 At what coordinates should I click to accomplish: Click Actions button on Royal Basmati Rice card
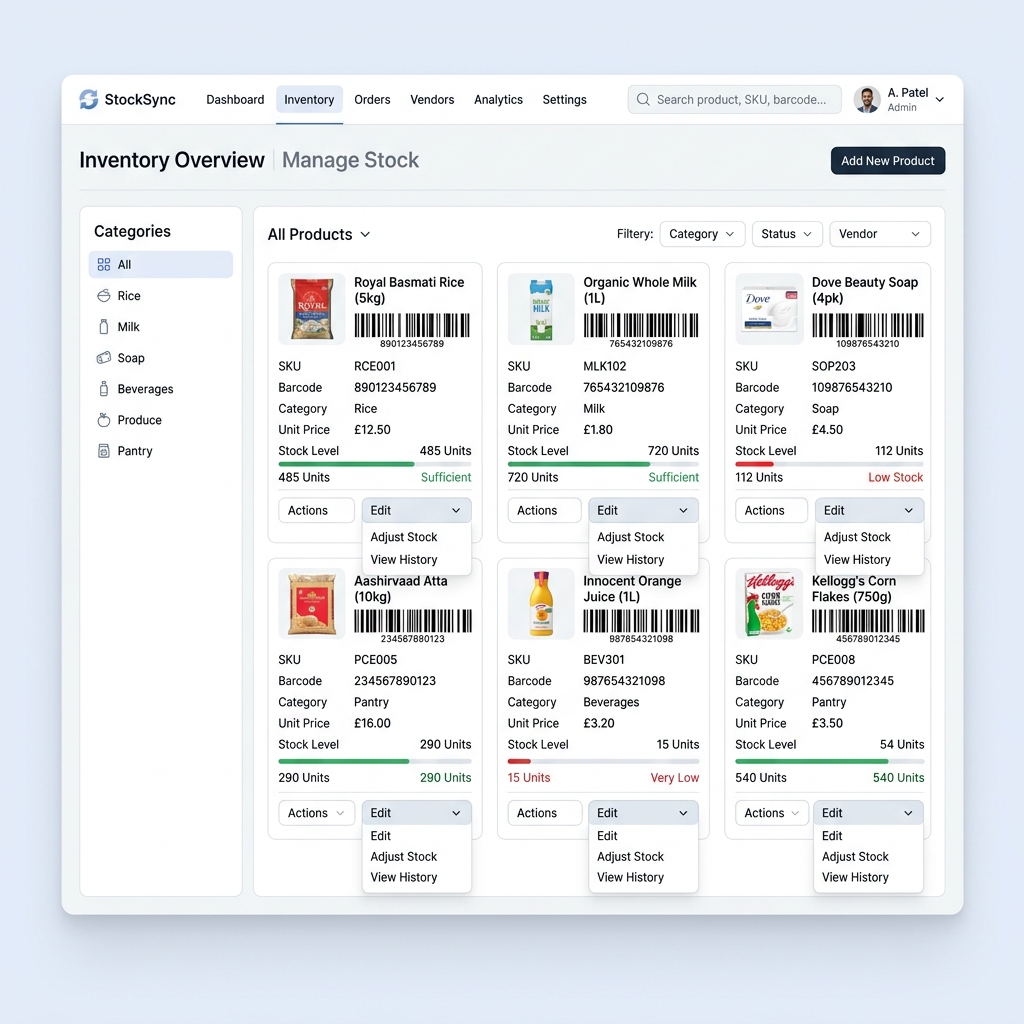(x=316, y=510)
